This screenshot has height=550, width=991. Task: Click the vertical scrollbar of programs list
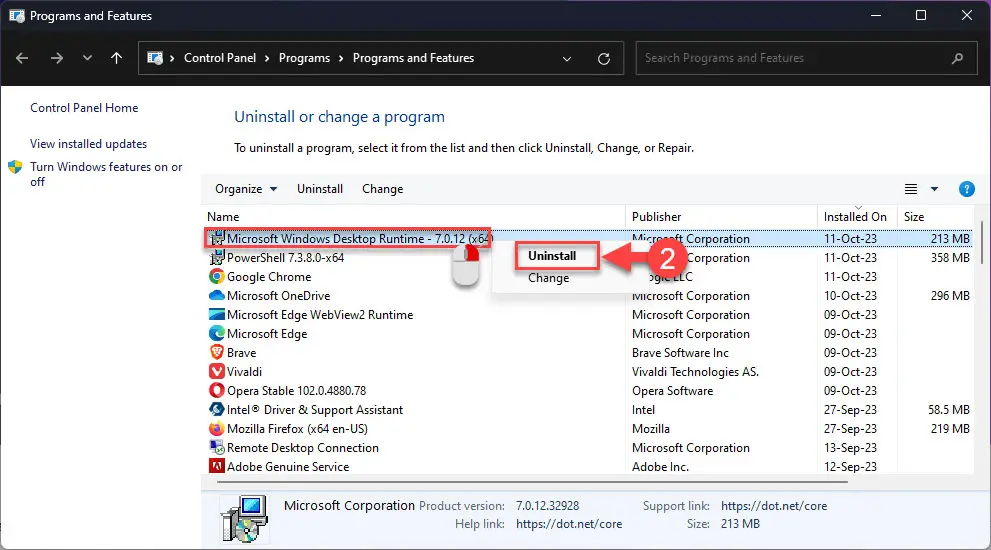(x=982, y=242)
